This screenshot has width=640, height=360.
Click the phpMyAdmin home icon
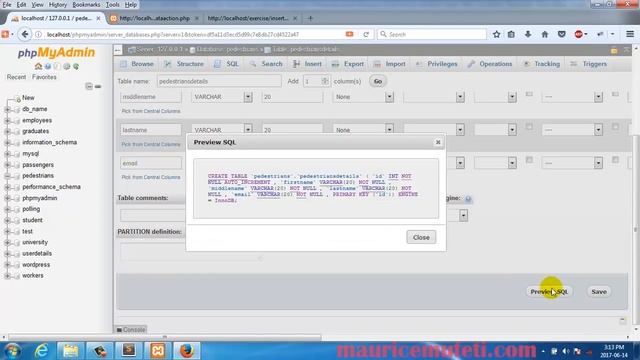point(38,66)
